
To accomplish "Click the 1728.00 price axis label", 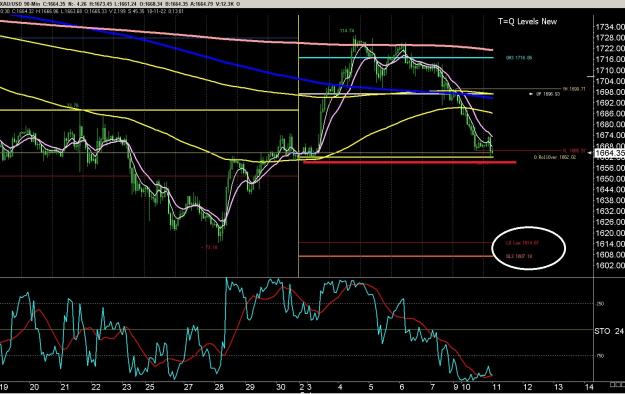I will coord(609,38).
